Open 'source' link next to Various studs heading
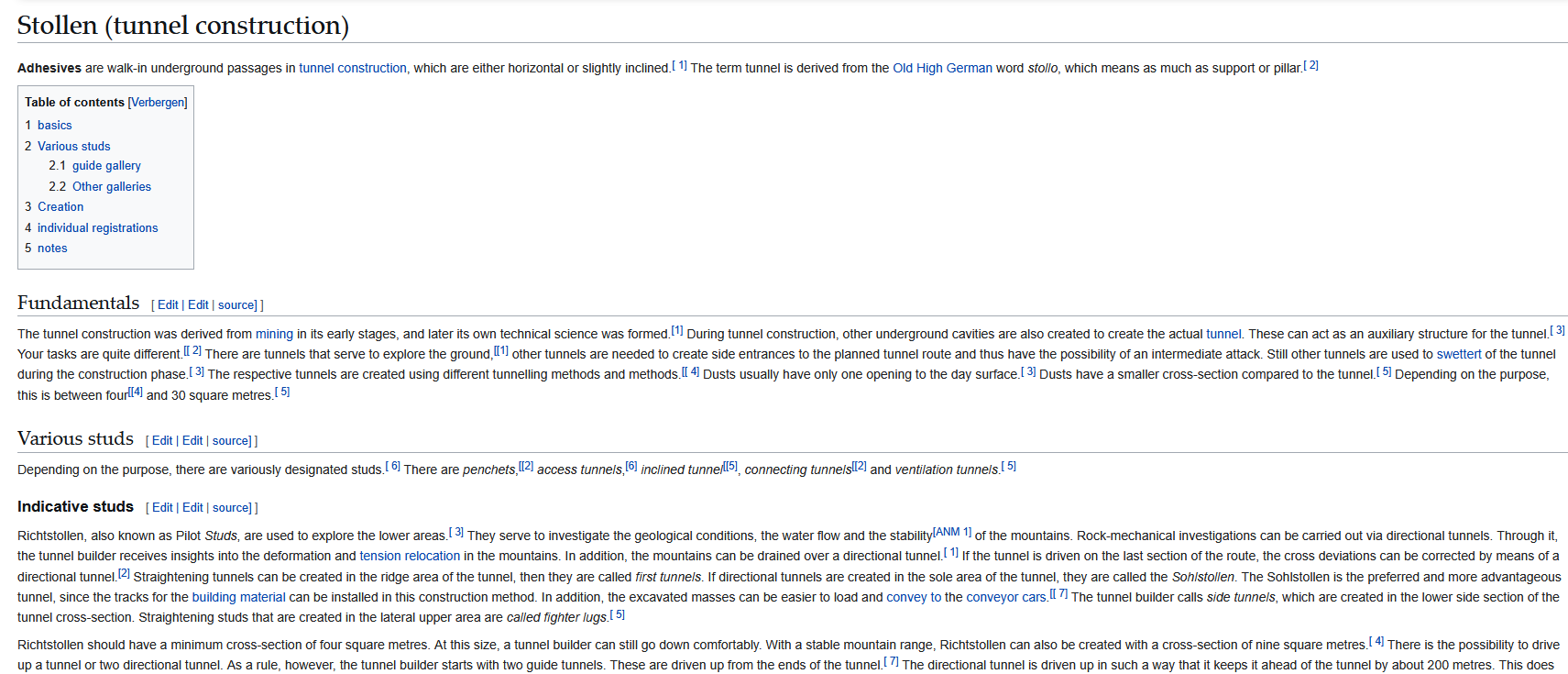Image resolution: width=1568 pixels, height=674 pixels. point(231,441)
